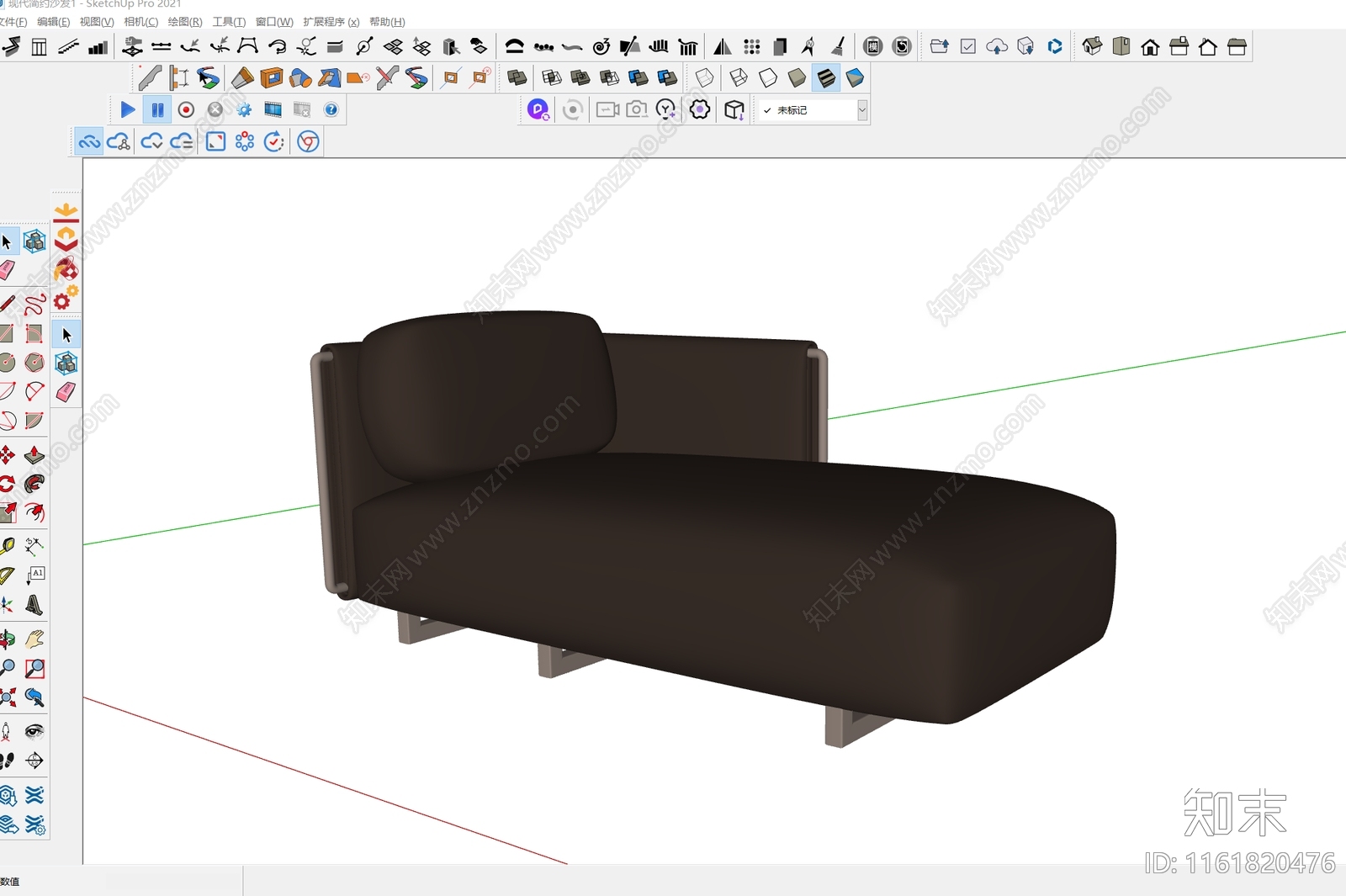Click the pause animation button

pos(157,109)
